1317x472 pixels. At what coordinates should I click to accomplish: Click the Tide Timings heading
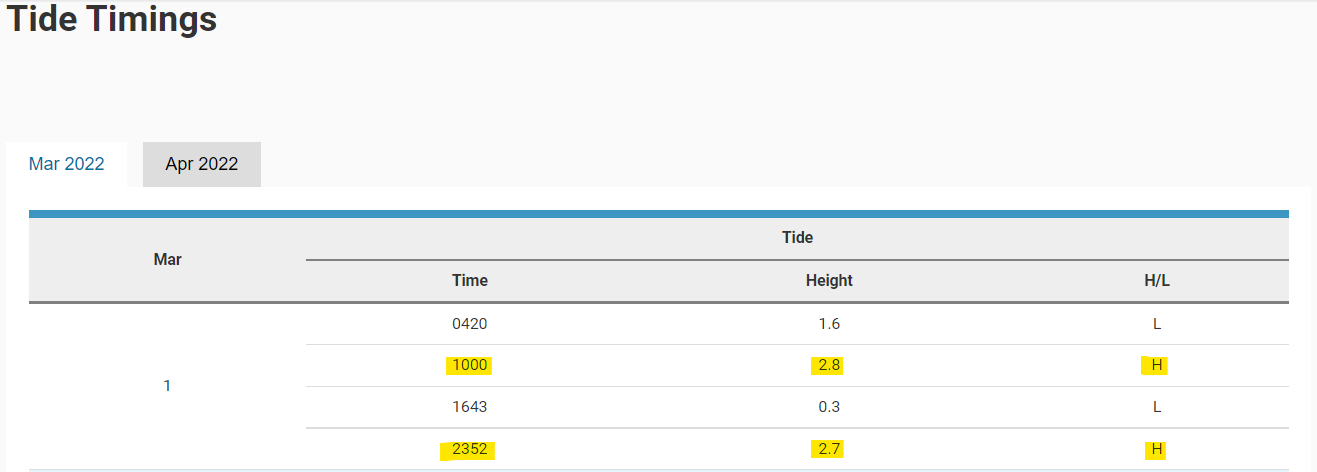tap(112, 19)
